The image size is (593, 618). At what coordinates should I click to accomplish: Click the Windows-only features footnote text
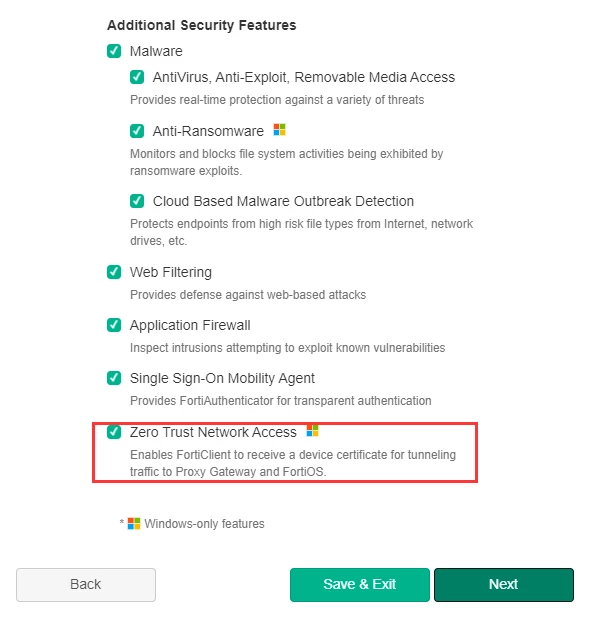pos(204,524)
